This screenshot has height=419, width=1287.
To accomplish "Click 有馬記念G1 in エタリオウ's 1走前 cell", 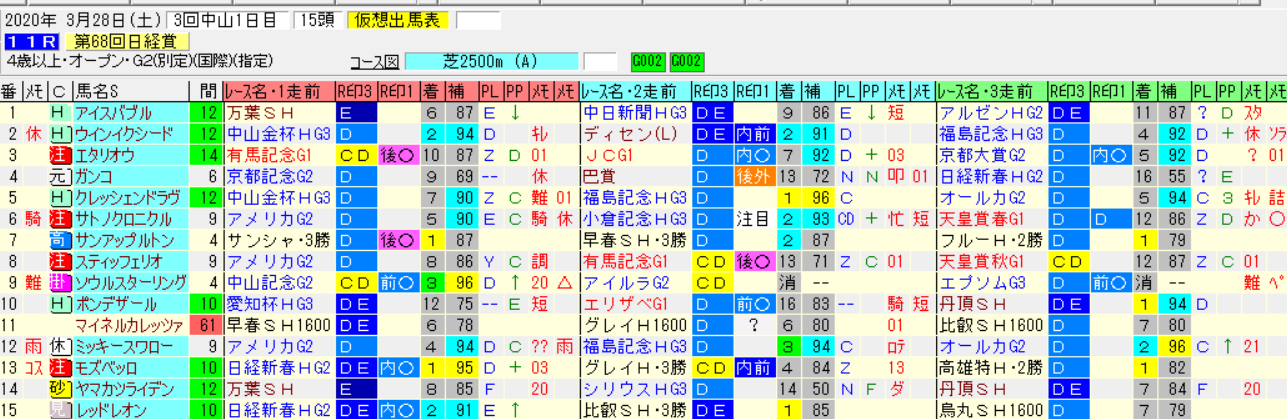I will pyautogui.click(x=268, y=155).
